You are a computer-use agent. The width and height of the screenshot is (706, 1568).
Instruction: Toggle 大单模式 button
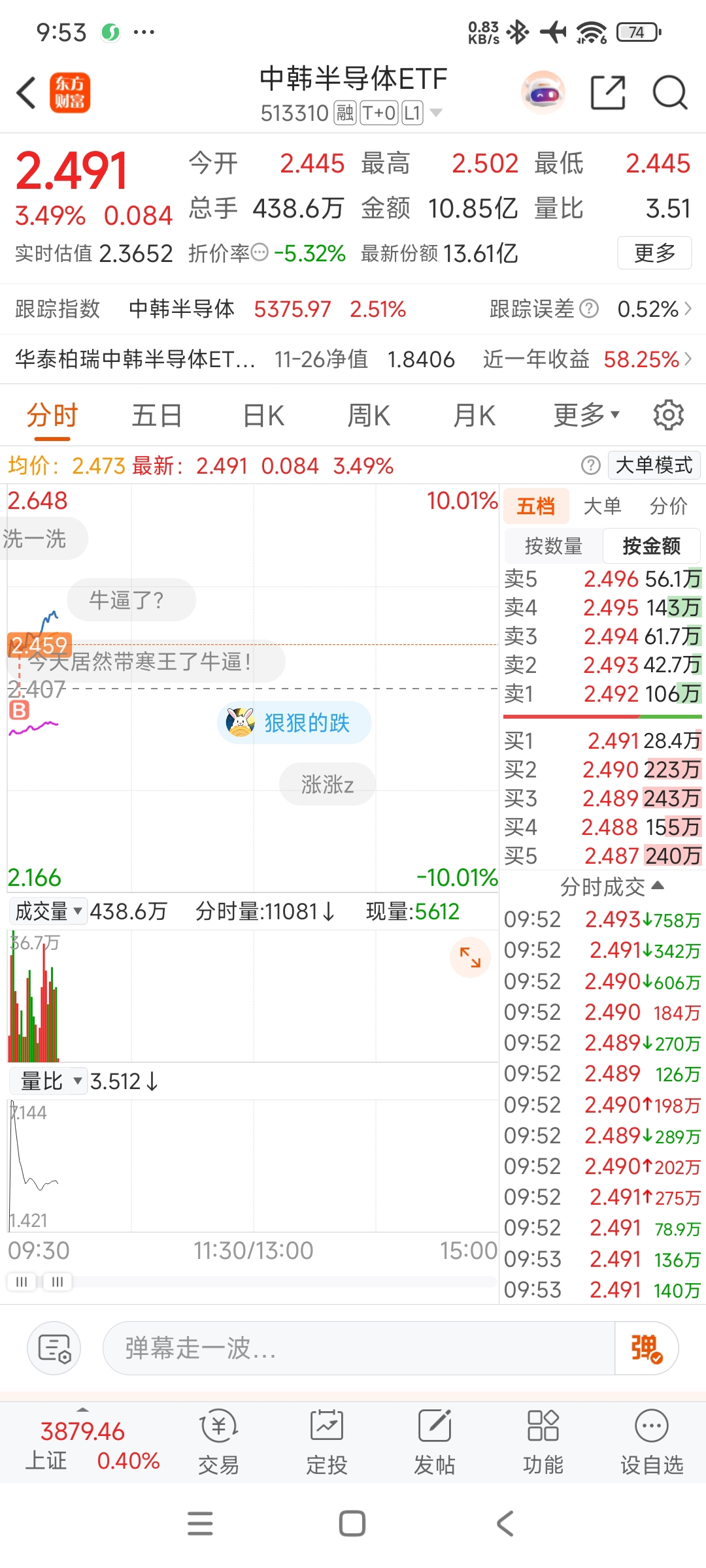[654, 465]
